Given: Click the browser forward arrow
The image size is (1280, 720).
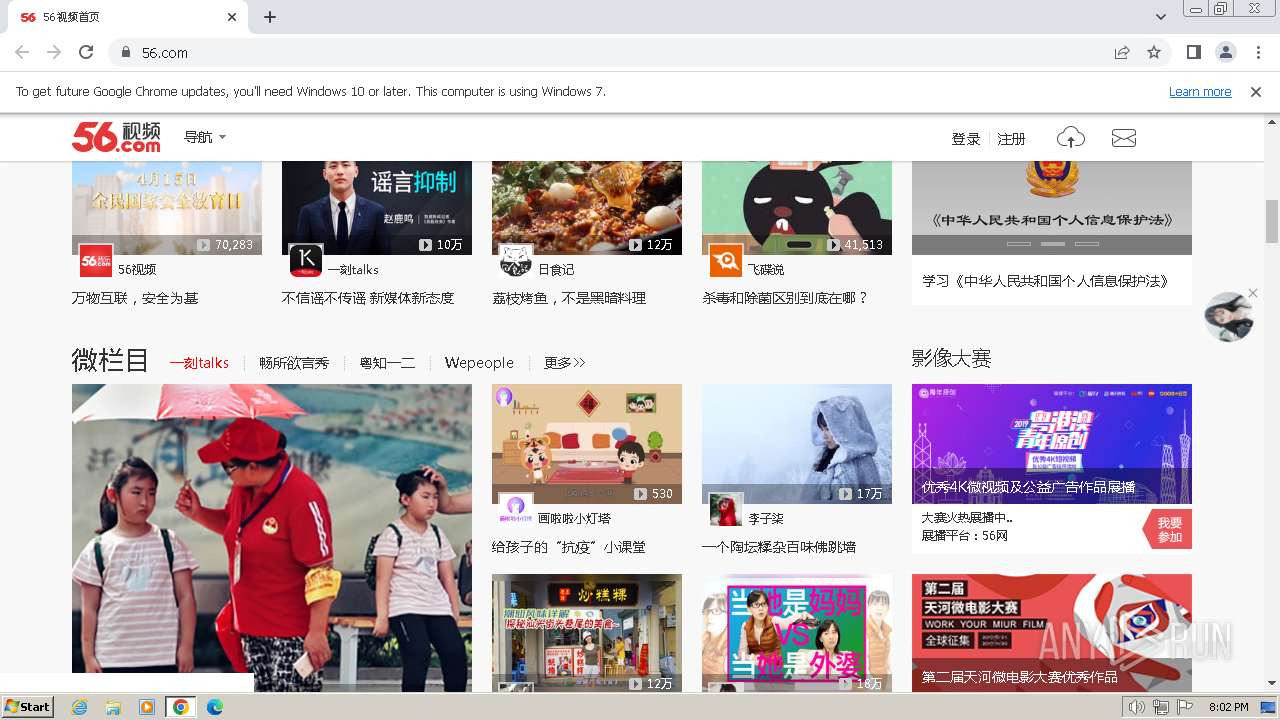Looking at the screenshot, I should (x=54, y=52).
